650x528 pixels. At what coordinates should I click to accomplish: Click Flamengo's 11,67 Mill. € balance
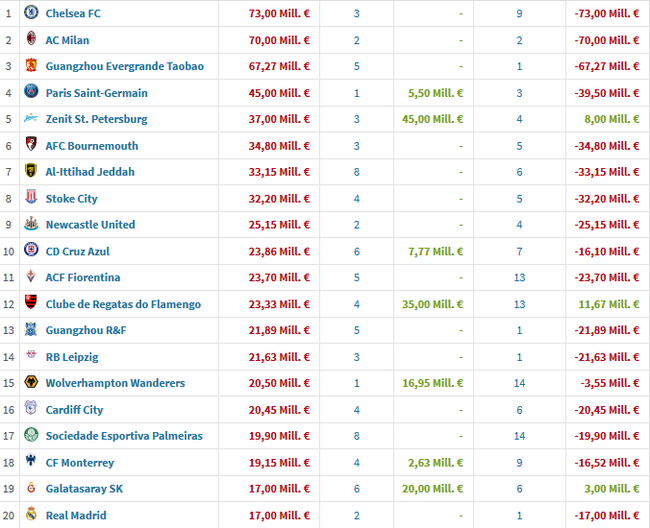coord(609,304)
